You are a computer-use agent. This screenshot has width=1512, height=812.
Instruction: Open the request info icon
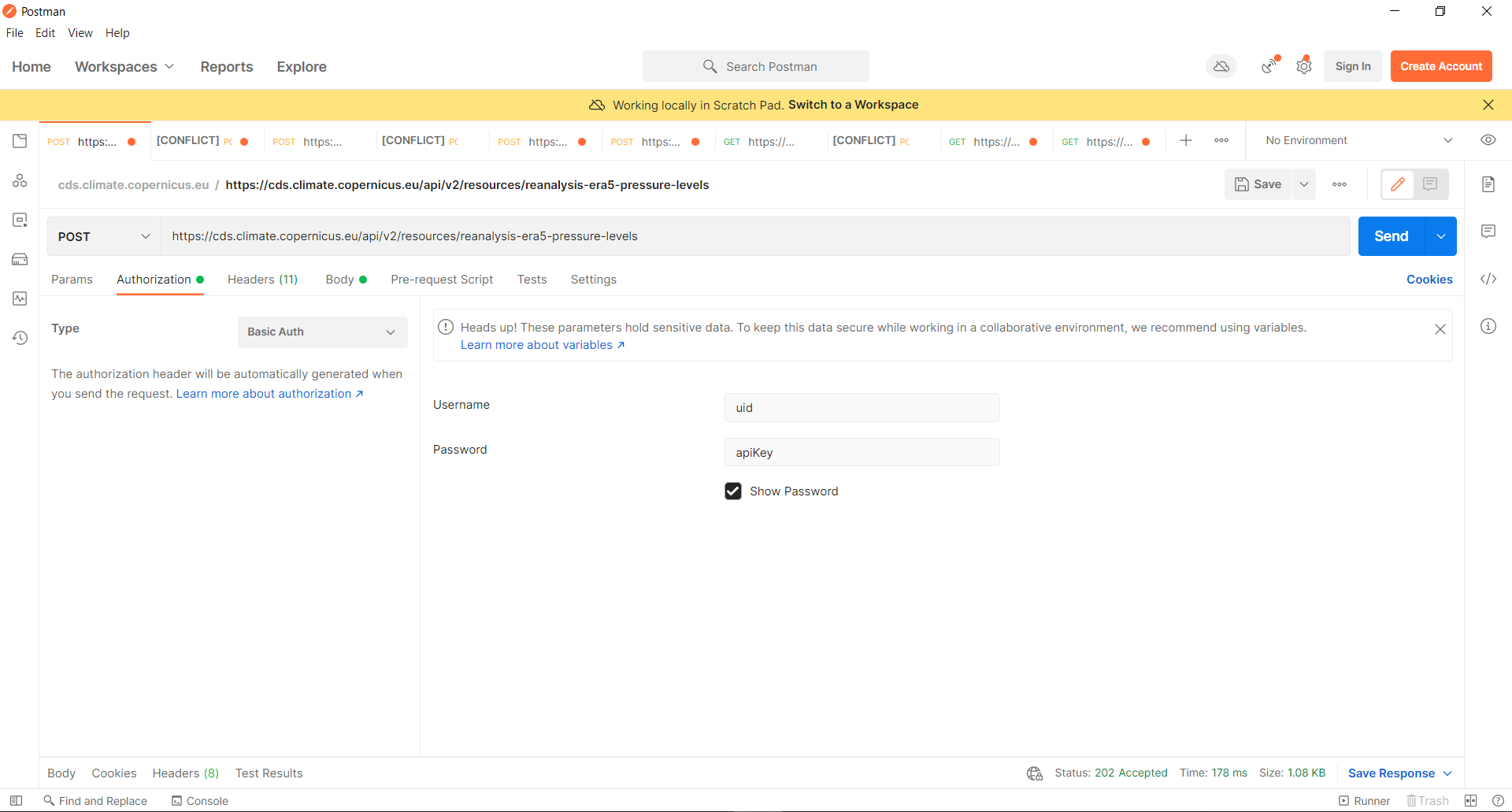(1488, 326)
